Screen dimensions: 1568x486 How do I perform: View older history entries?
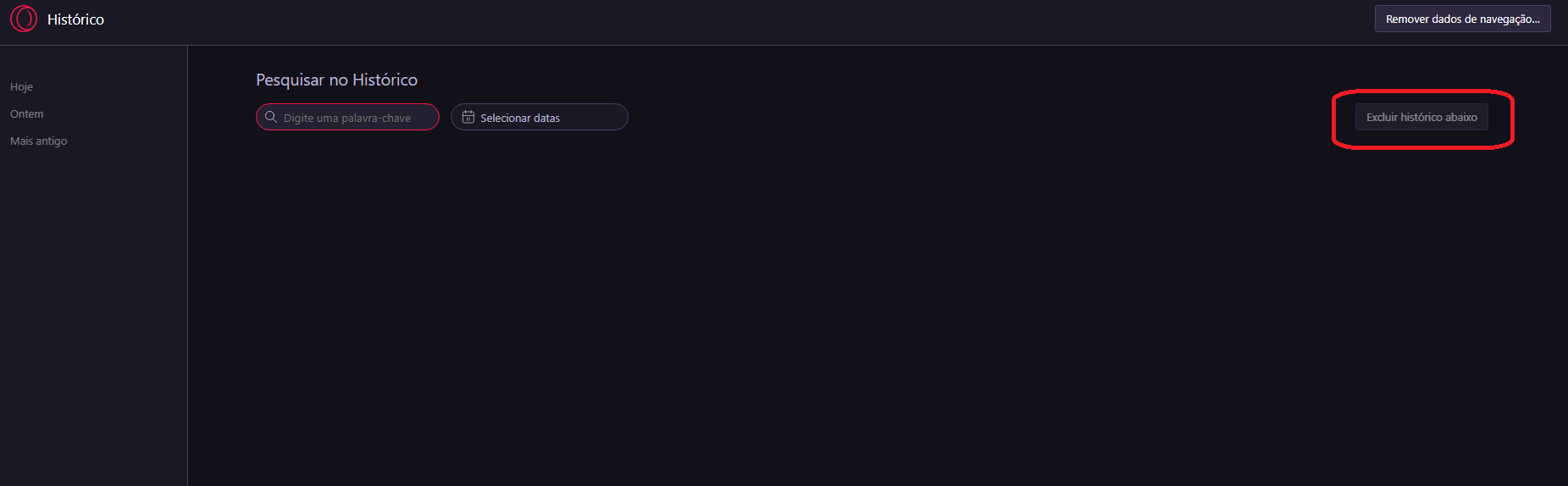38,141
